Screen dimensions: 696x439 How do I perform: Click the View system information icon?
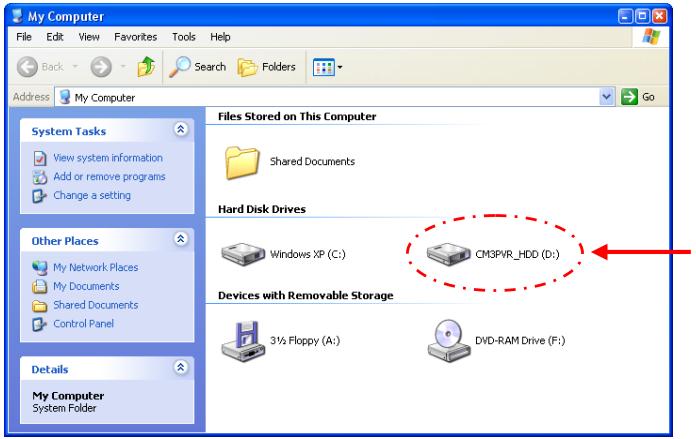pyautogui.click(x=40, y=158)
